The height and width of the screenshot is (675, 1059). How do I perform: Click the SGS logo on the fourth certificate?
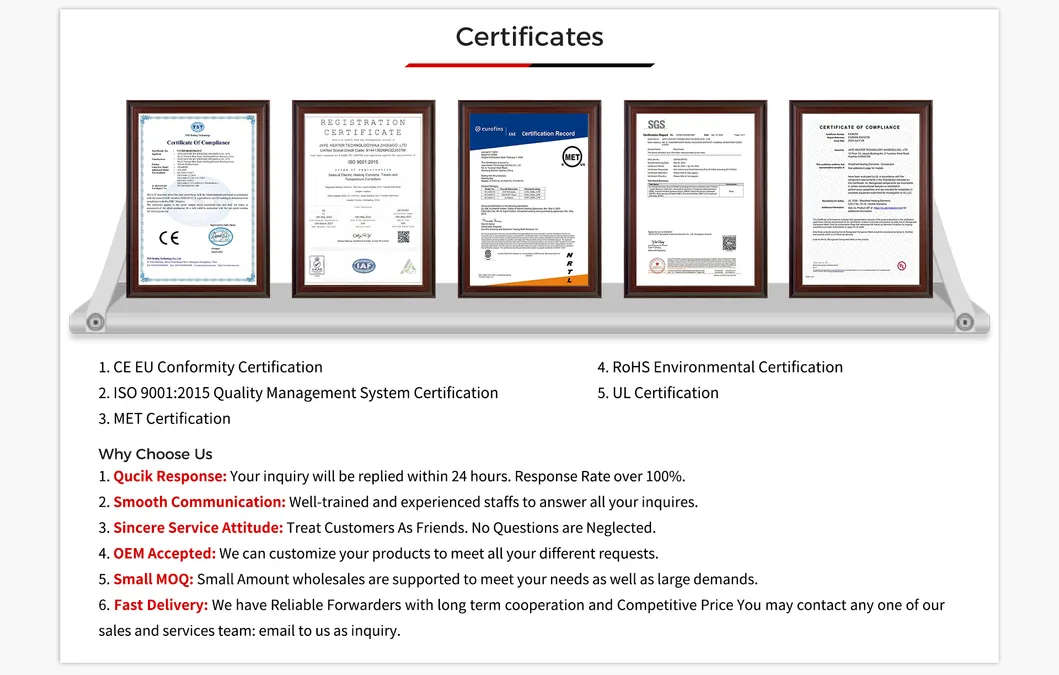click(655, 124)
